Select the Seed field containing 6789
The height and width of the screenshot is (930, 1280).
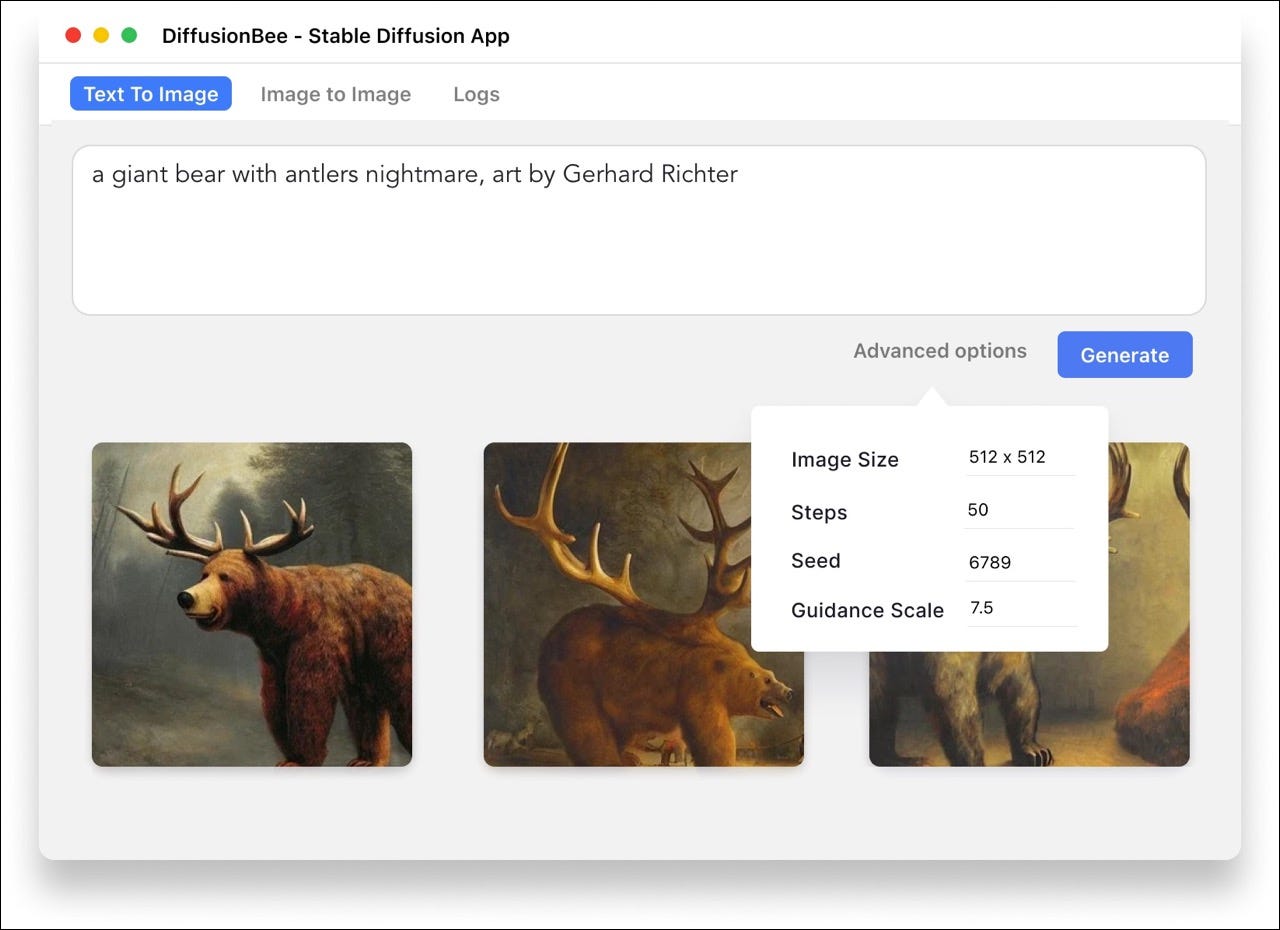pos(1018,562)
